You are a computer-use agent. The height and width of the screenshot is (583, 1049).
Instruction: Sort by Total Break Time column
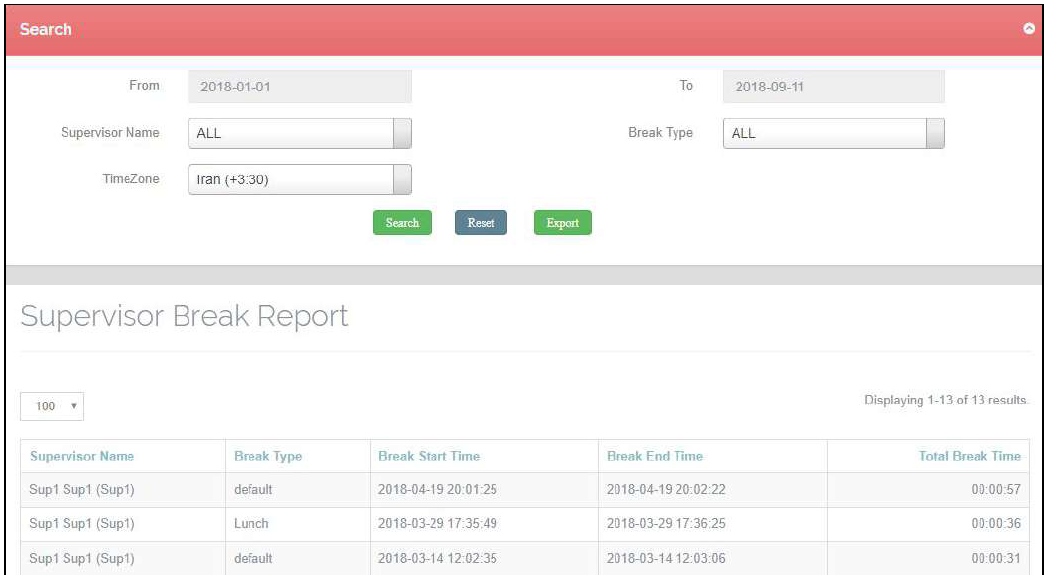point(969,456)
